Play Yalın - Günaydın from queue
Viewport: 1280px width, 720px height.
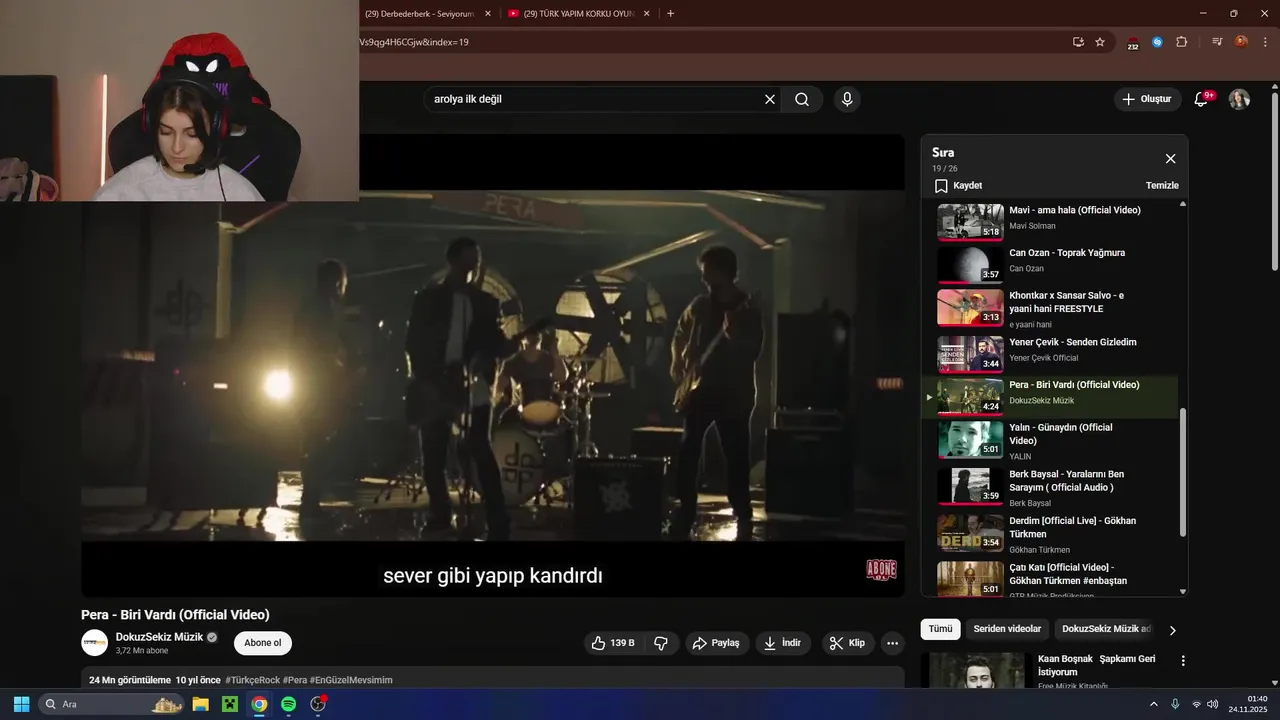[1050, 440]
